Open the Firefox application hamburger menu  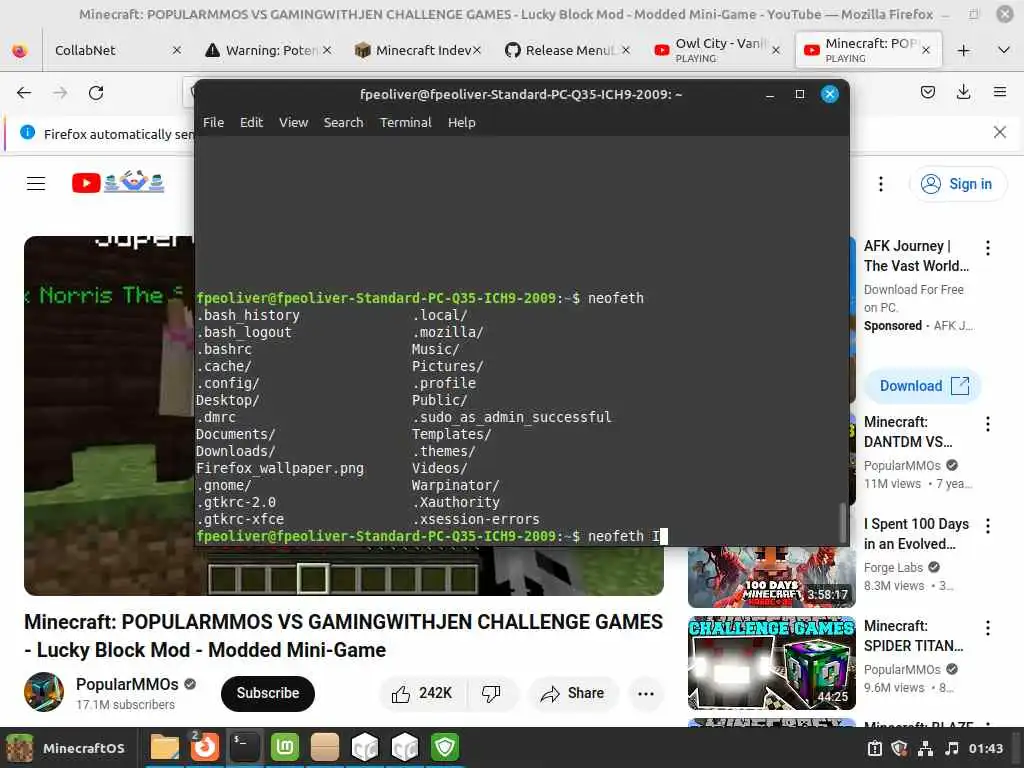999,92
